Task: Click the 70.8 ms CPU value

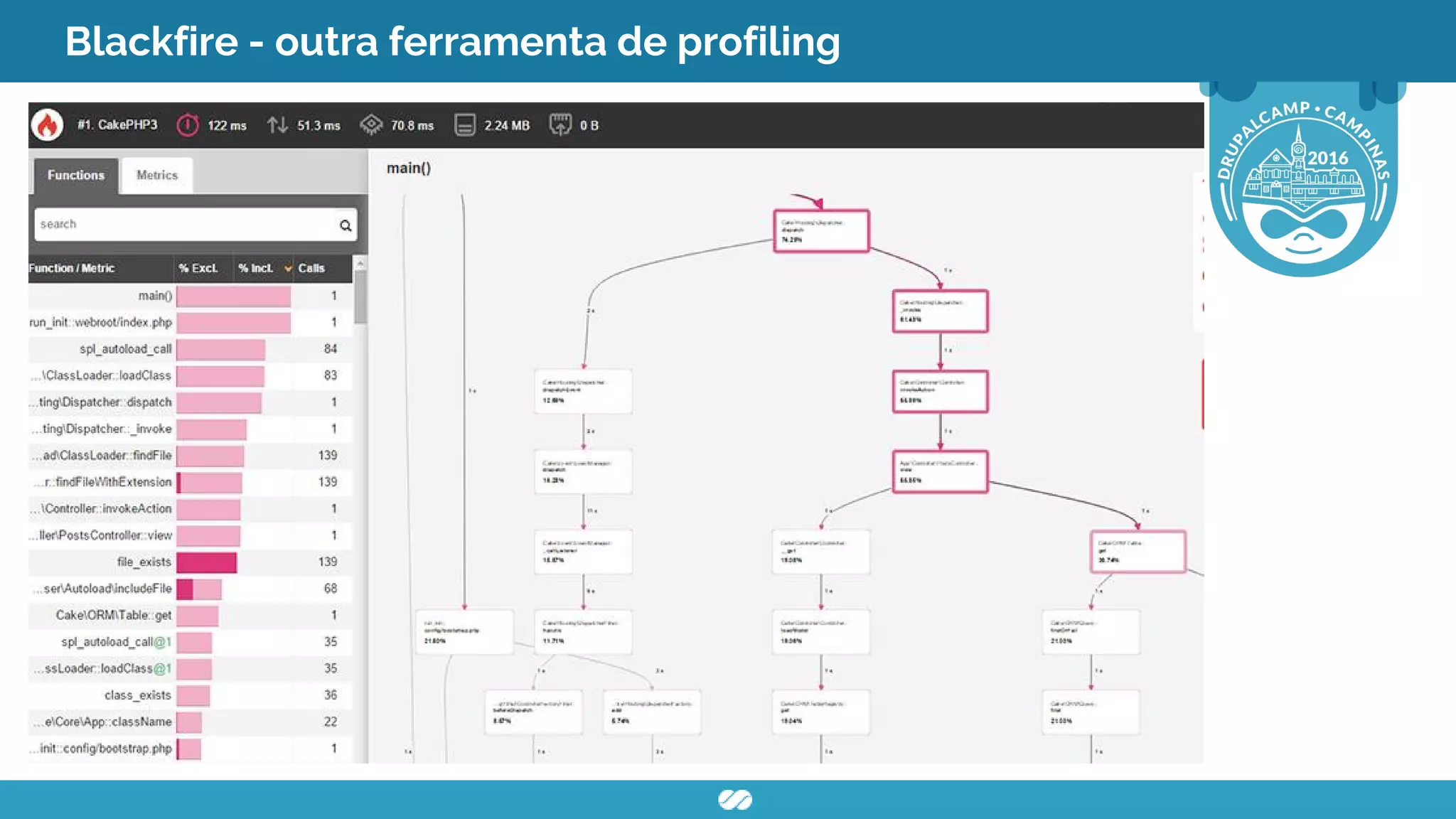Action: [x=412, y=126]
